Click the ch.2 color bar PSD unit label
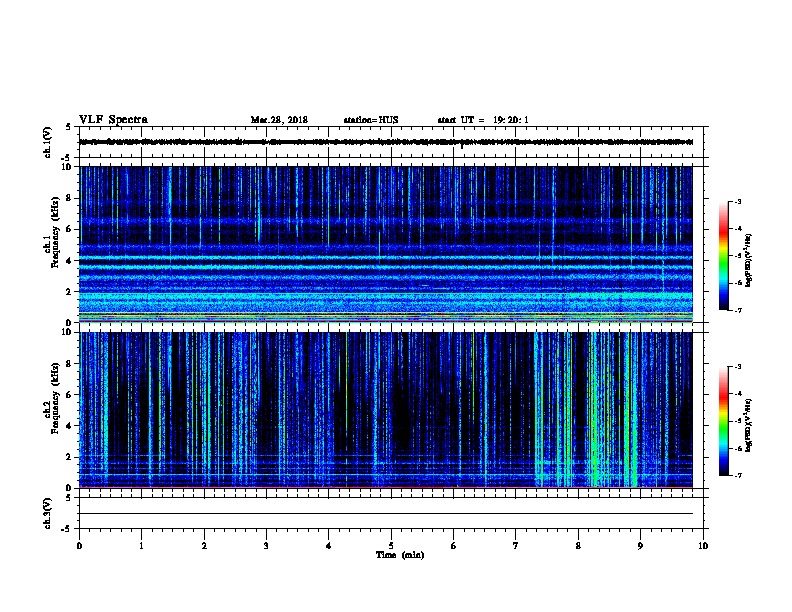The width and height of the screenshot is (792, 612). [x=748, y=425]
